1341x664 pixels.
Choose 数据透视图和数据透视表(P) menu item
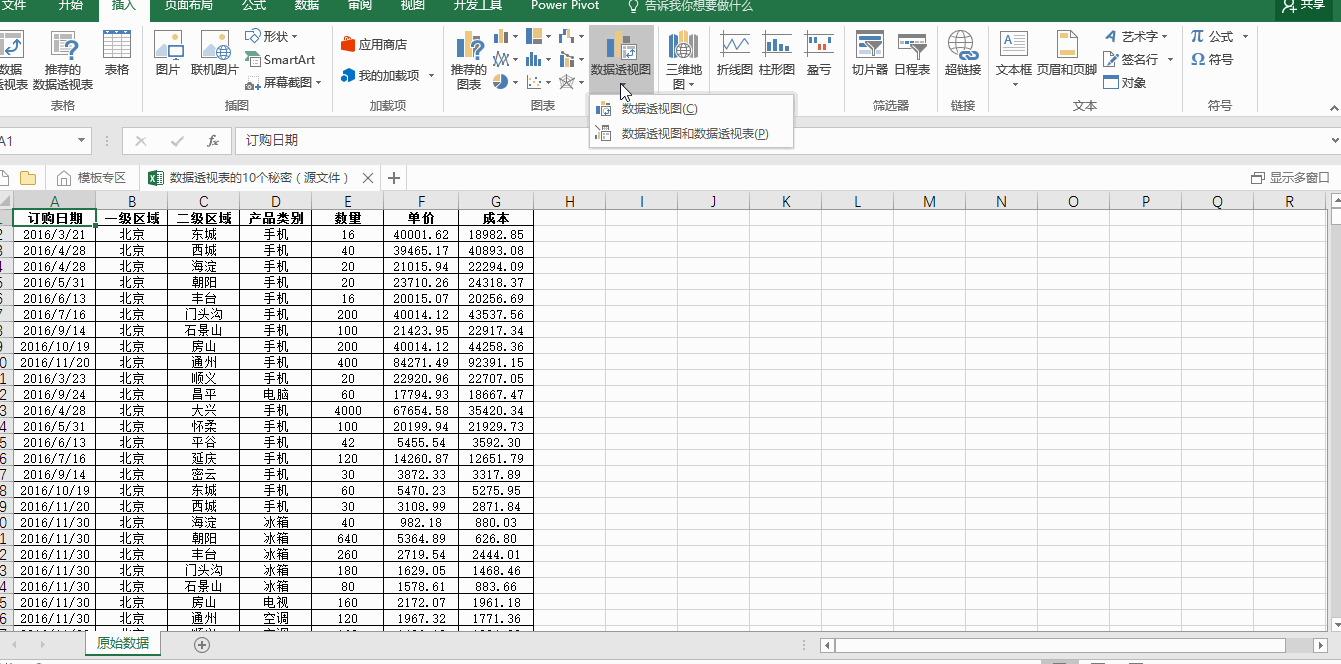(692, 133)
